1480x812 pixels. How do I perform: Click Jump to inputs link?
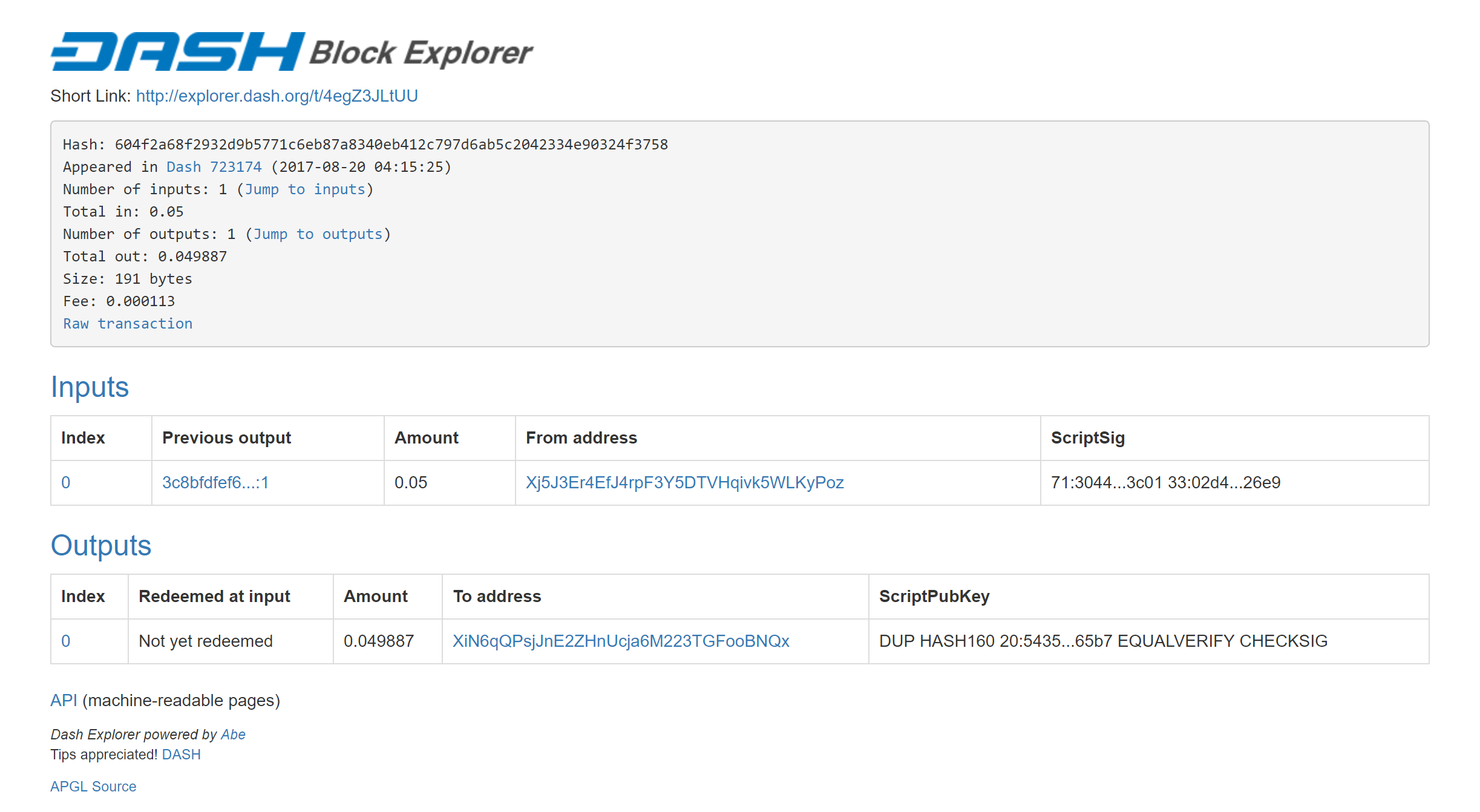click(305, 189)
